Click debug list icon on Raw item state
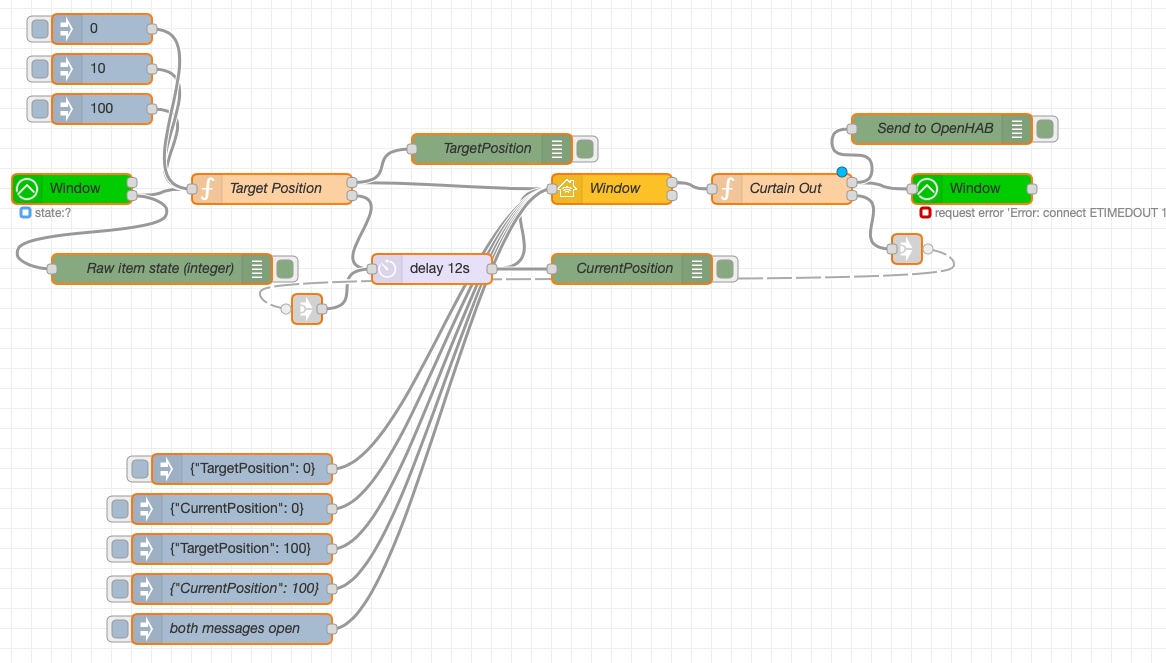This screenshot has width=1166, height=663. coord(257,269)
